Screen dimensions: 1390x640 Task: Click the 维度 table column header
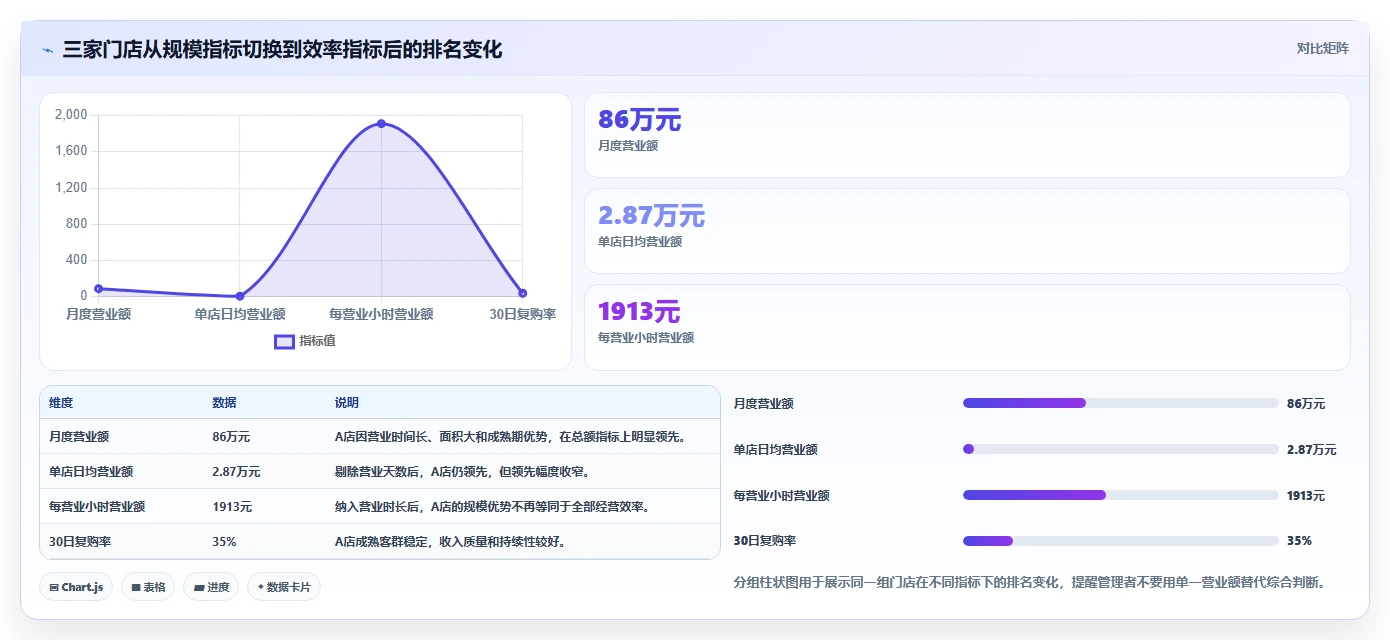(x=61, y=403)
